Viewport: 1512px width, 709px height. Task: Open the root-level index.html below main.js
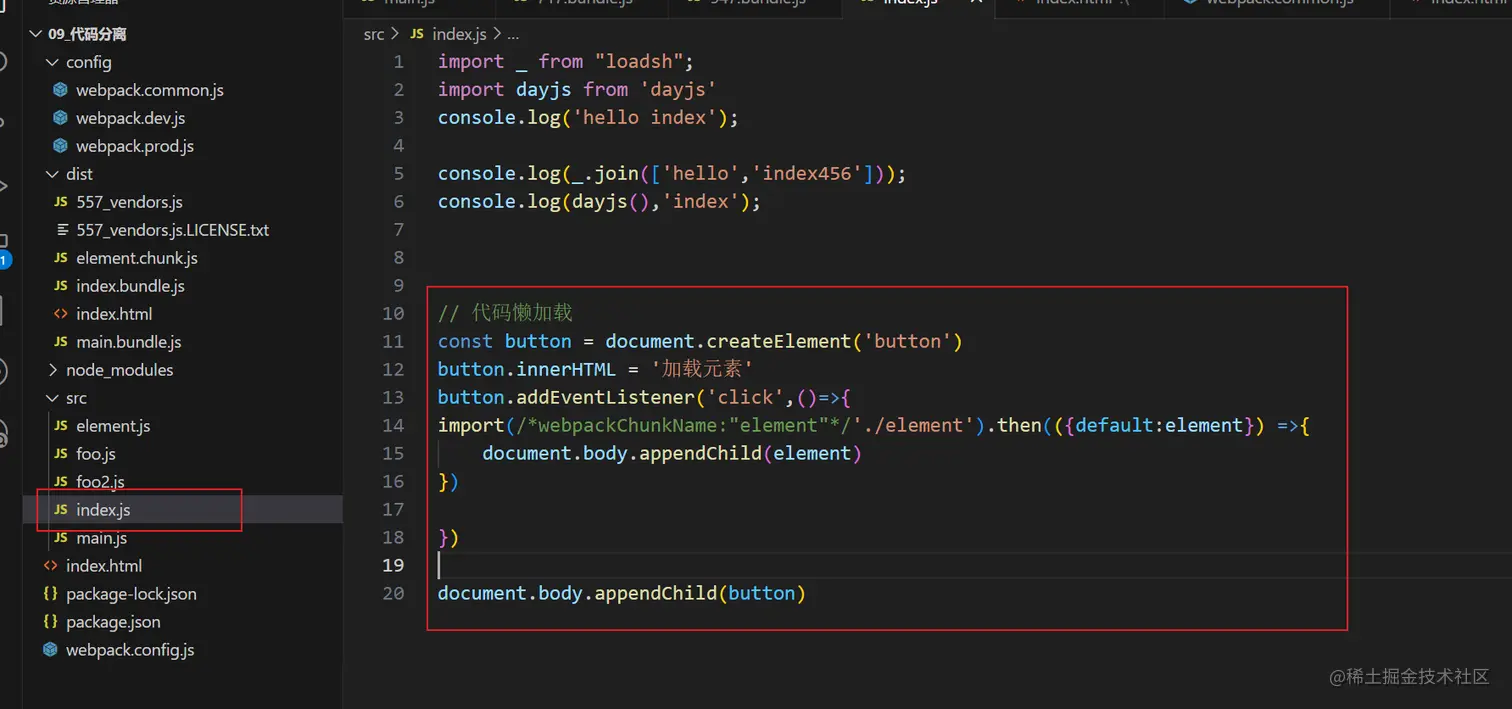(x=104, y=566)
